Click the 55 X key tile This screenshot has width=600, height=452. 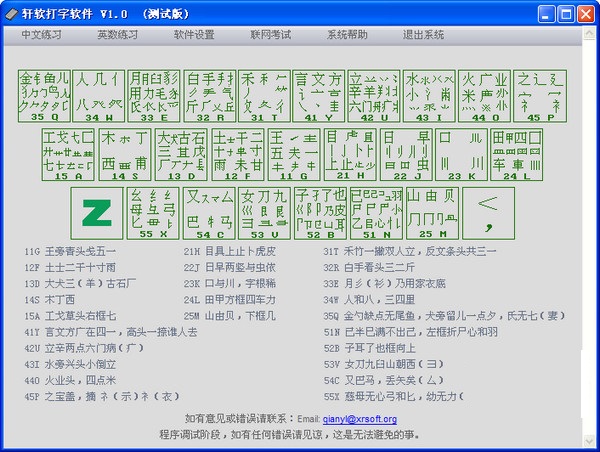[153, 213]
